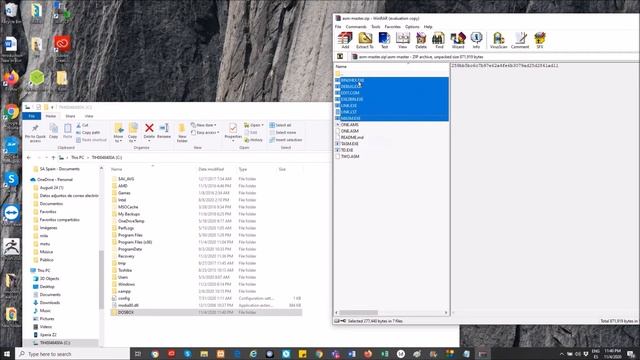Viewport: 640px width, 360px height.
Task: Click the Up arrow in Explorer navigation
Action: coord(53,158)
